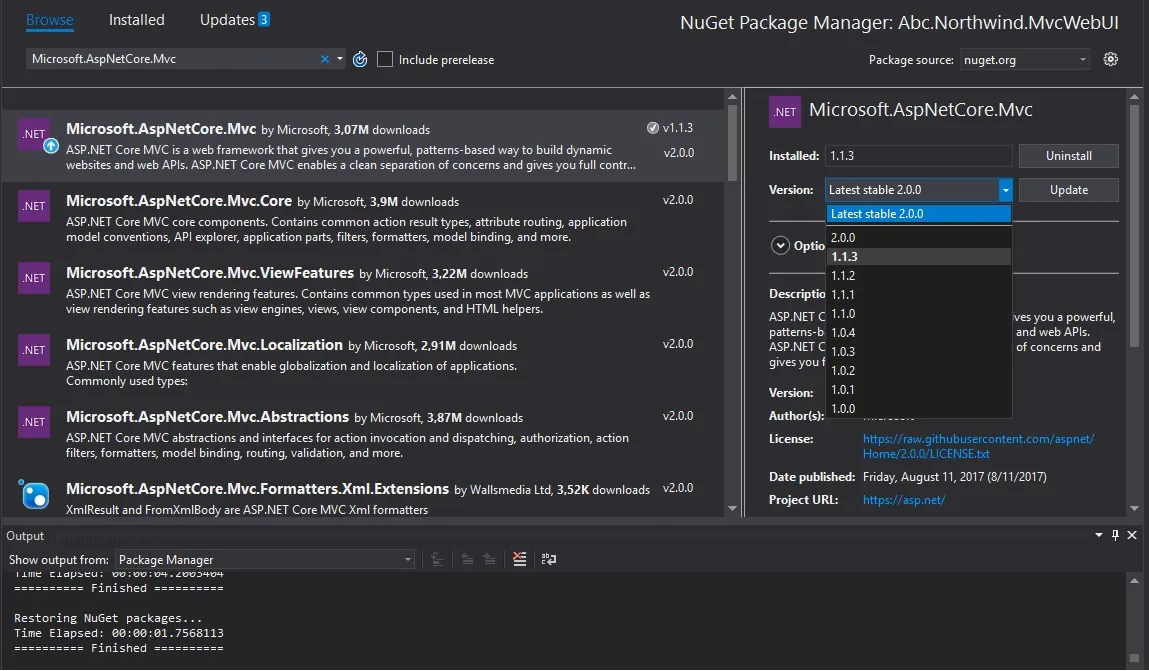Switch to the Installed tab
The image size is (1149, 671).
[x=137, y=20]
